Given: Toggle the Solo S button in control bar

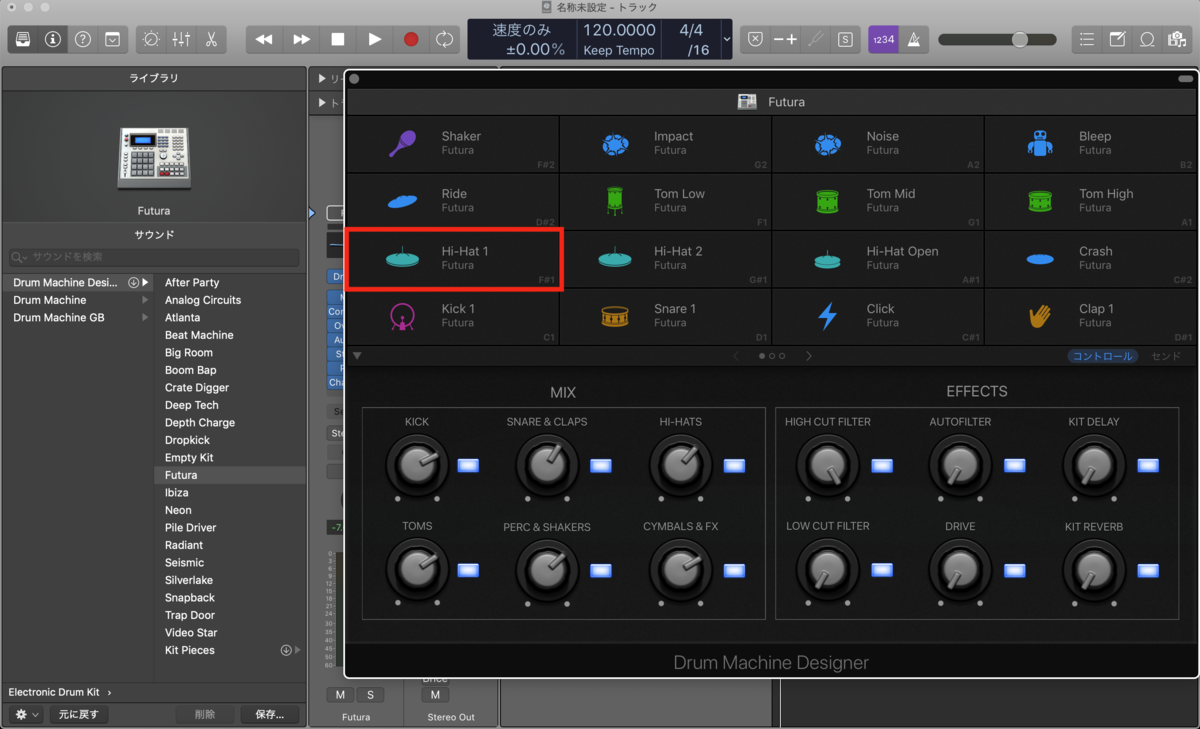Looking at the screenshot, I should coord(846,40).
